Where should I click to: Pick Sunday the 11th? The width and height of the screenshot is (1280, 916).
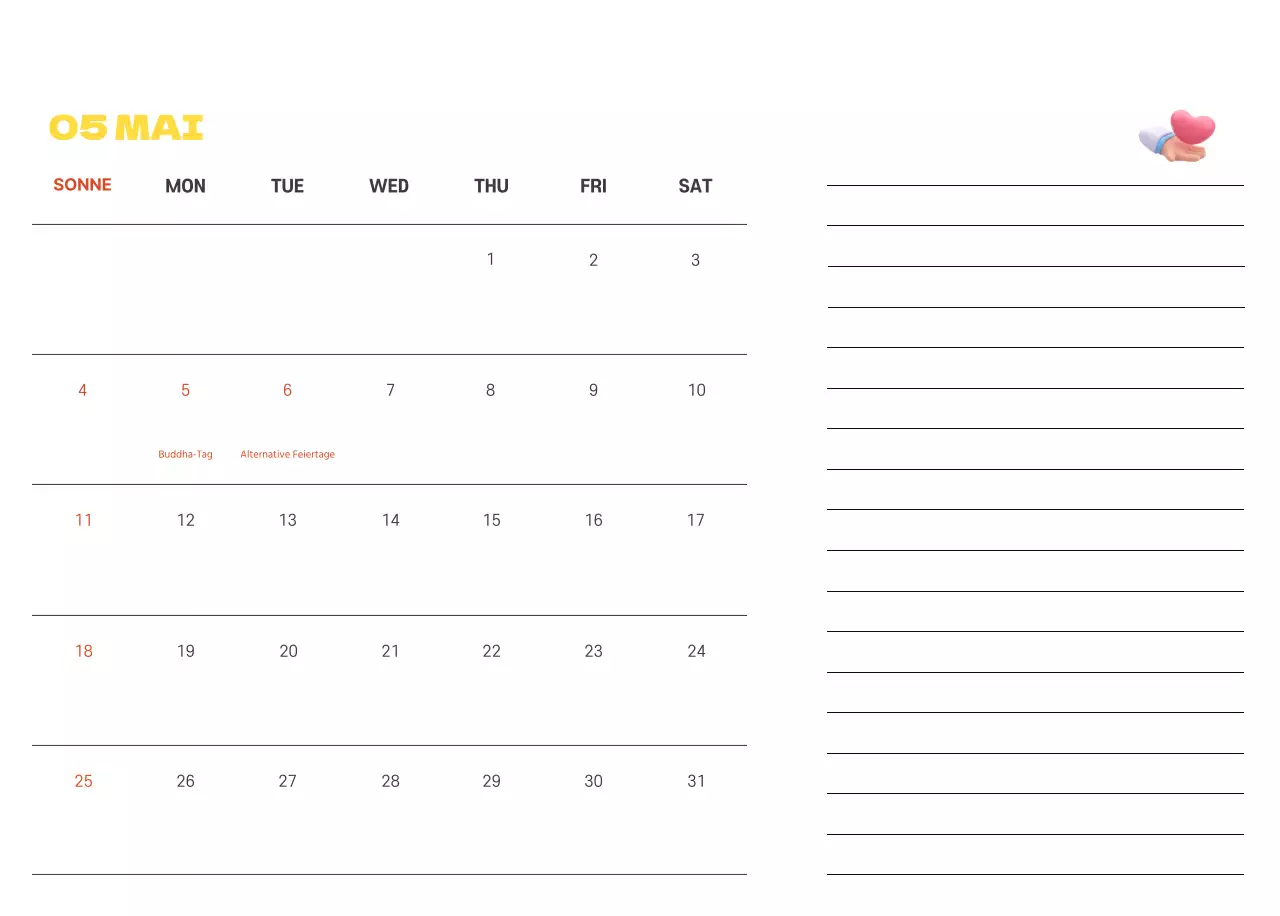point(83,520)
